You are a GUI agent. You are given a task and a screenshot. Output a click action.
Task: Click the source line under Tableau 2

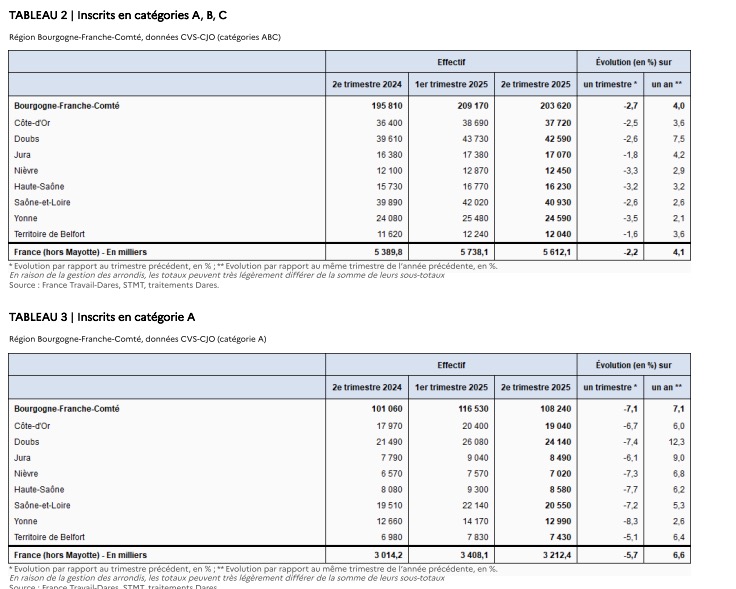pos(114,285)
